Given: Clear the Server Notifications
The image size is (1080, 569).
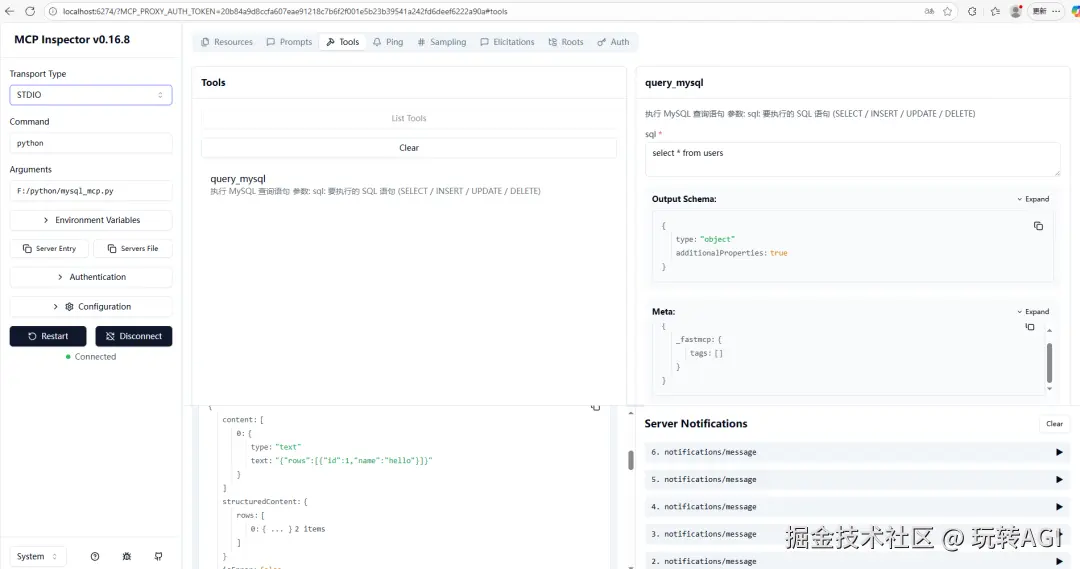Looking at the screenshot, I should (1055, 424).
